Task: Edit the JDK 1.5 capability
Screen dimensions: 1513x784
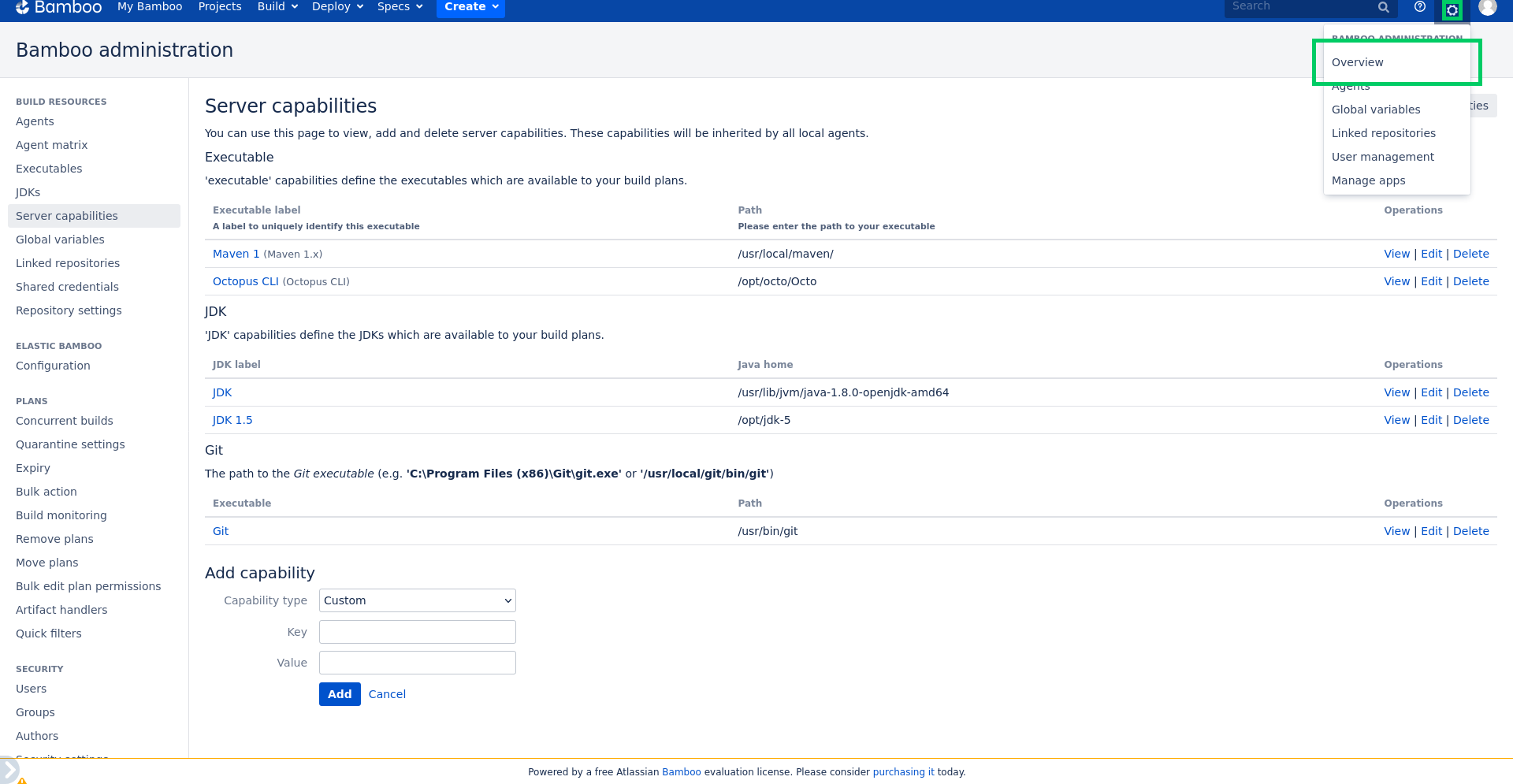Action: click(1431, 420)
